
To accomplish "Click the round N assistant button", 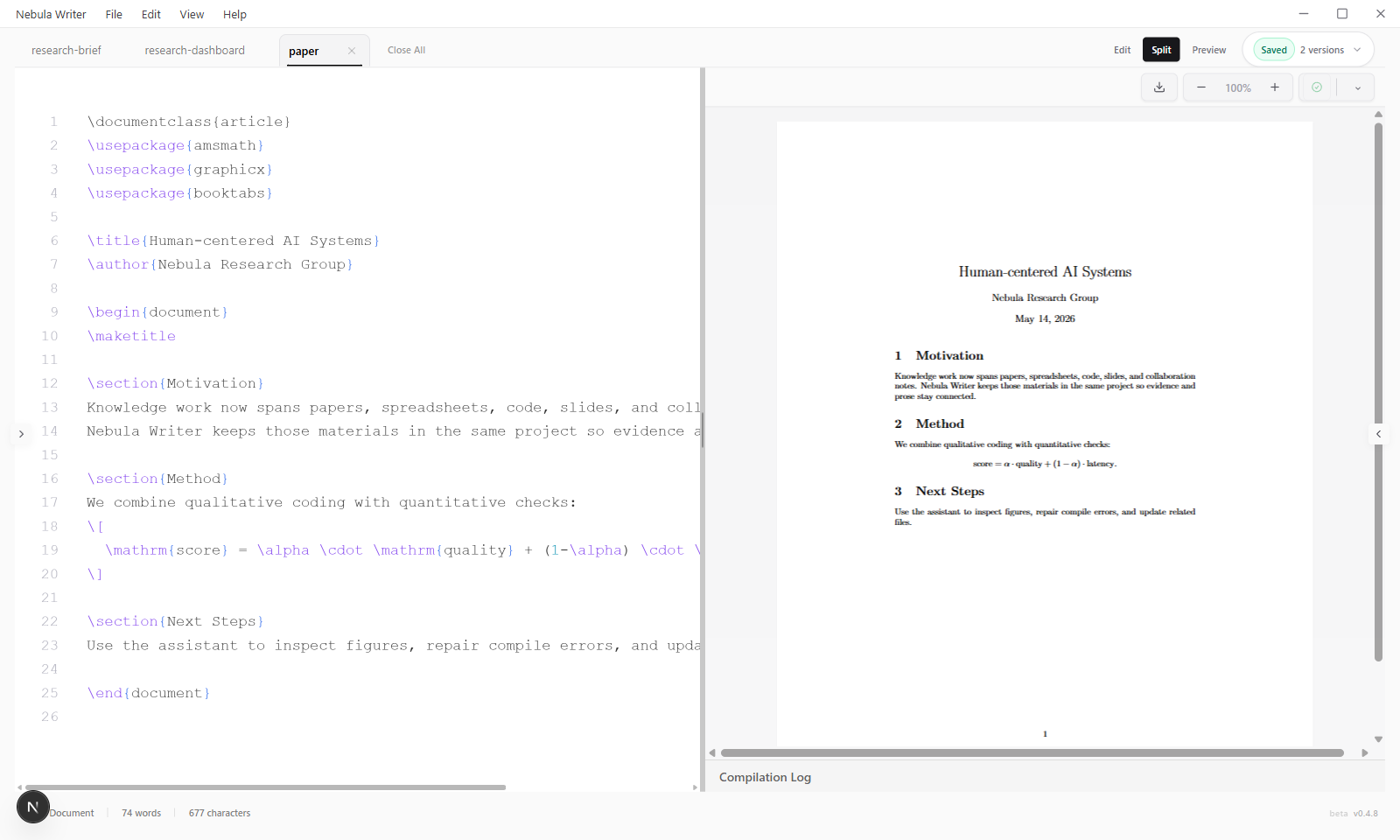I will coord(33,807).
